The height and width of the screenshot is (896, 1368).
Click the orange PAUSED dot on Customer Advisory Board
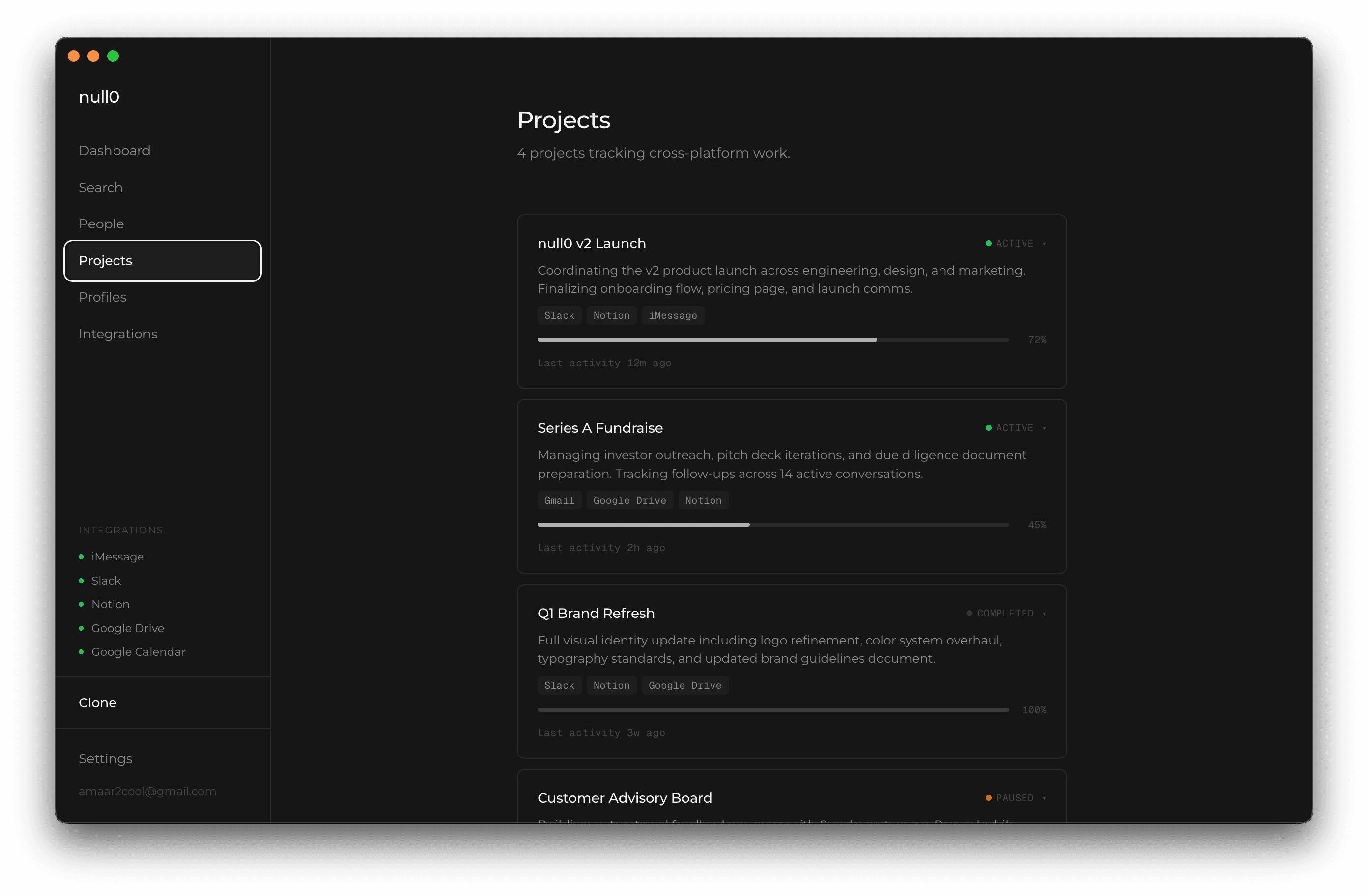(988, 798)
